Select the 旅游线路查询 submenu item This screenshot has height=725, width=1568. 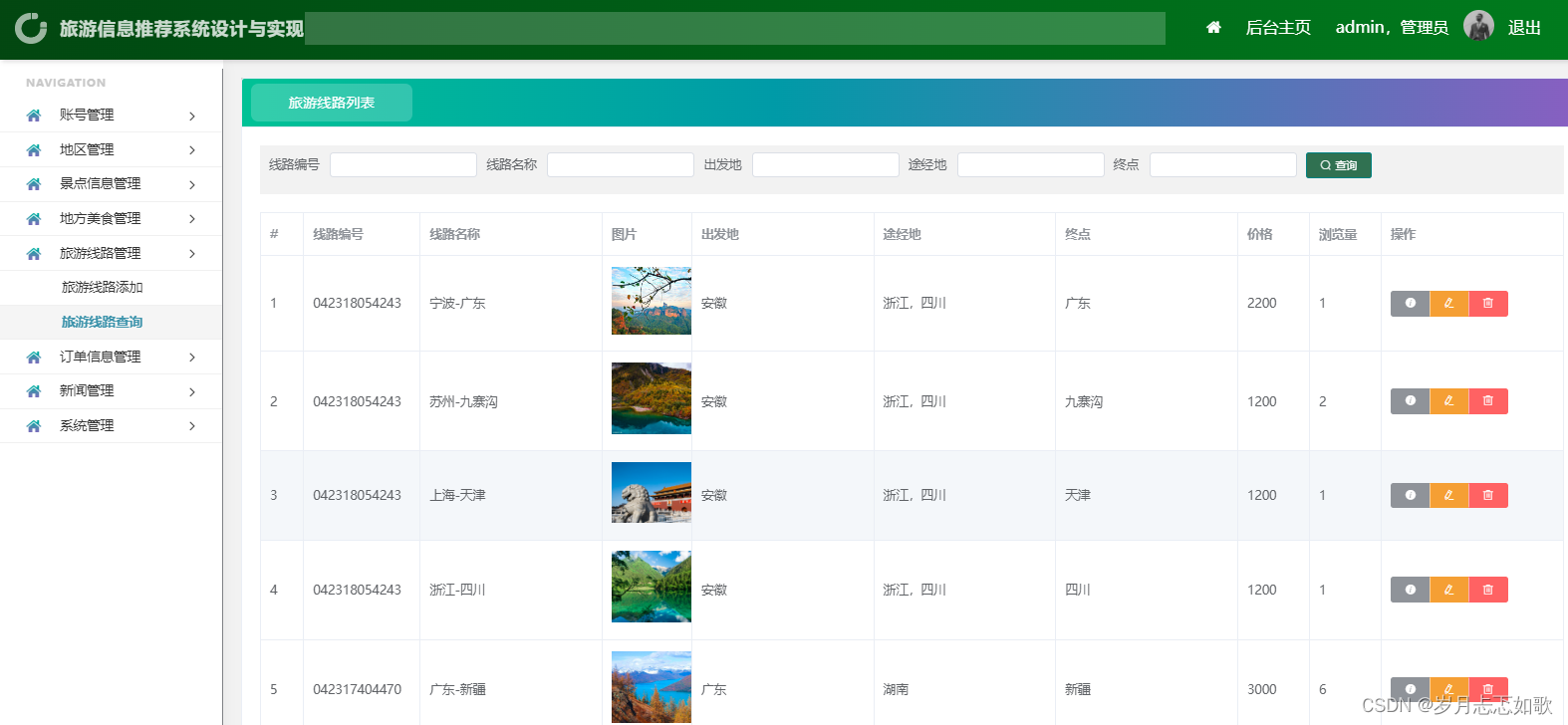103,322
